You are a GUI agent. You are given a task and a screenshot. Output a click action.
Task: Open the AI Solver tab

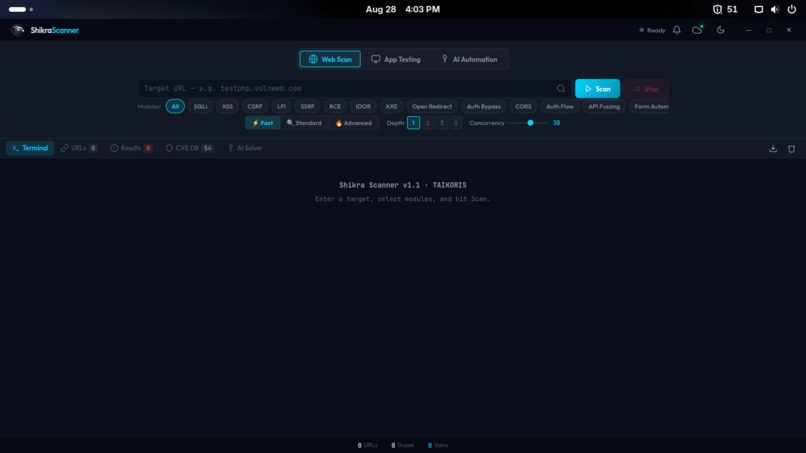point(245,148)
